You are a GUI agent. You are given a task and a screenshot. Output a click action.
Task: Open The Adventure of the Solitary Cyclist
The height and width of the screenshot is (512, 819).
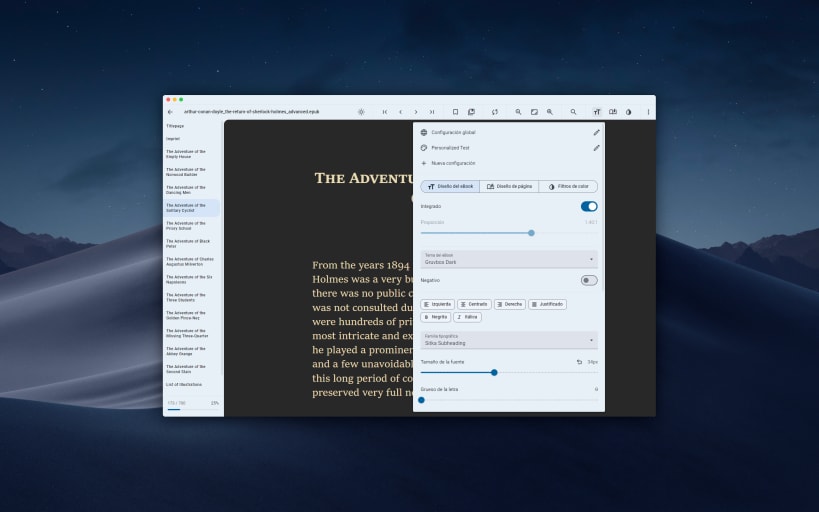(x=192, y=208)
